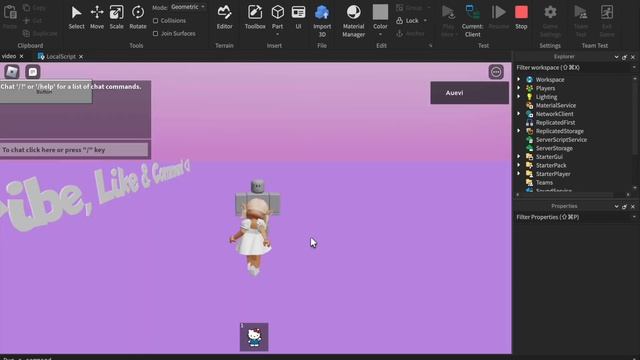Open the in-game more options circle icon
The image size is (640, 360).
click(496, 72)
